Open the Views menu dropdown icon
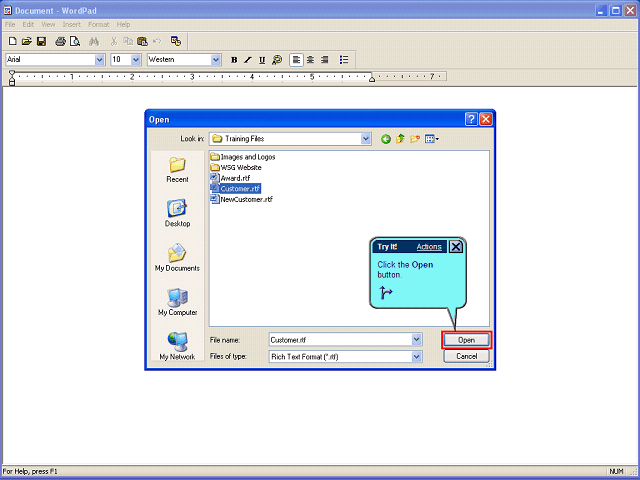Image resolution: width=640 pixels, height=480 pixels. click(432, 139)
